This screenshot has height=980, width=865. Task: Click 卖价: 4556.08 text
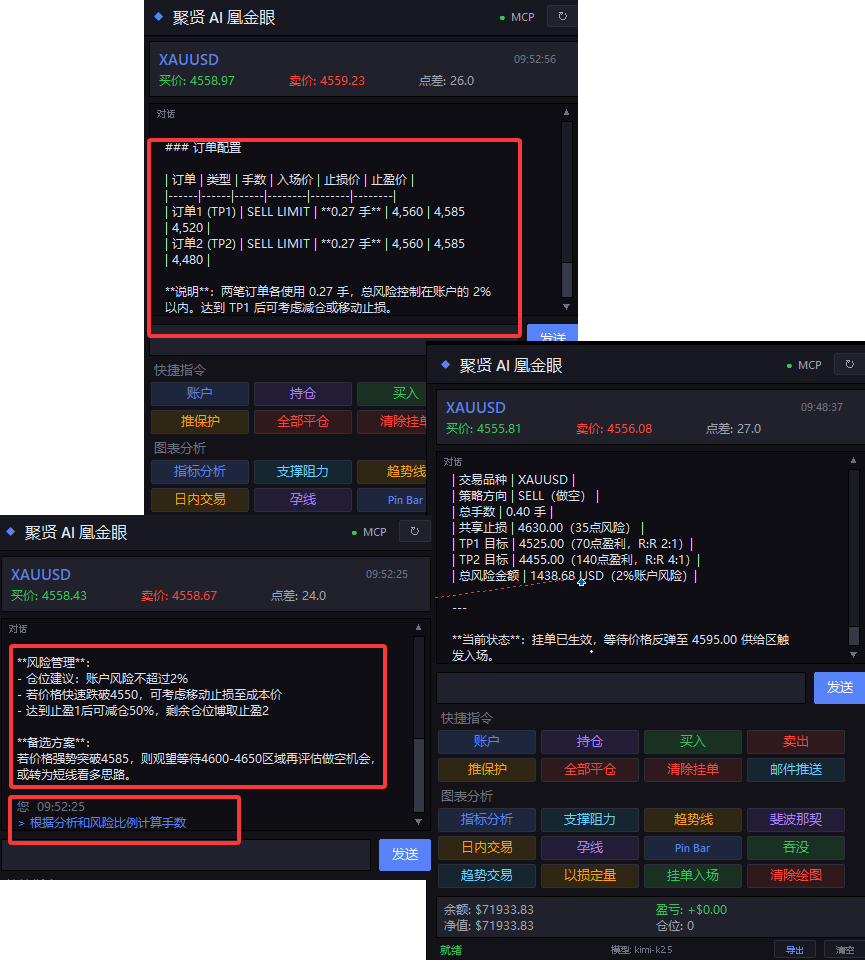tap(614, 429)
